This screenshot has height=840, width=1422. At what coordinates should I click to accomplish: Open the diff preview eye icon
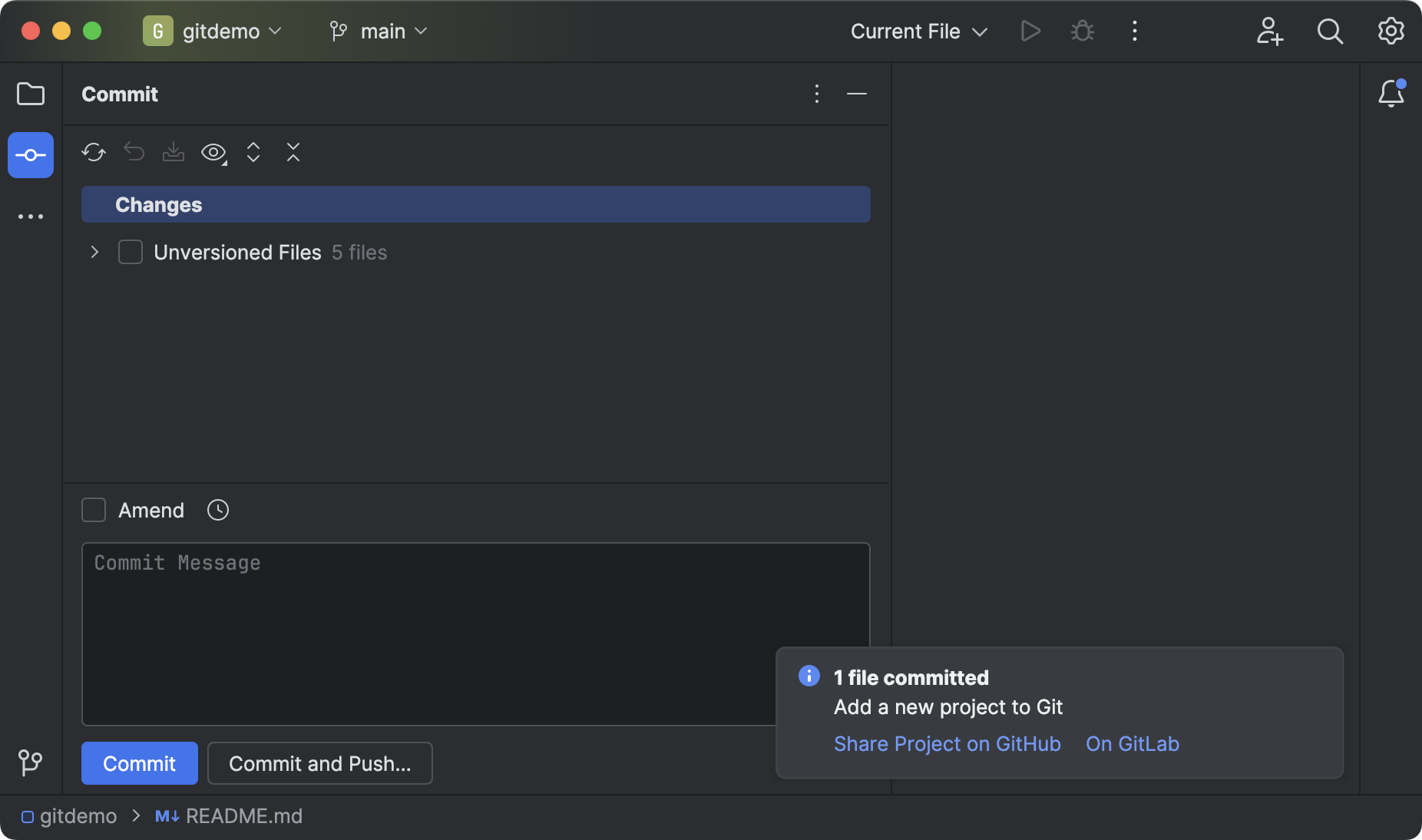(213, 152)
